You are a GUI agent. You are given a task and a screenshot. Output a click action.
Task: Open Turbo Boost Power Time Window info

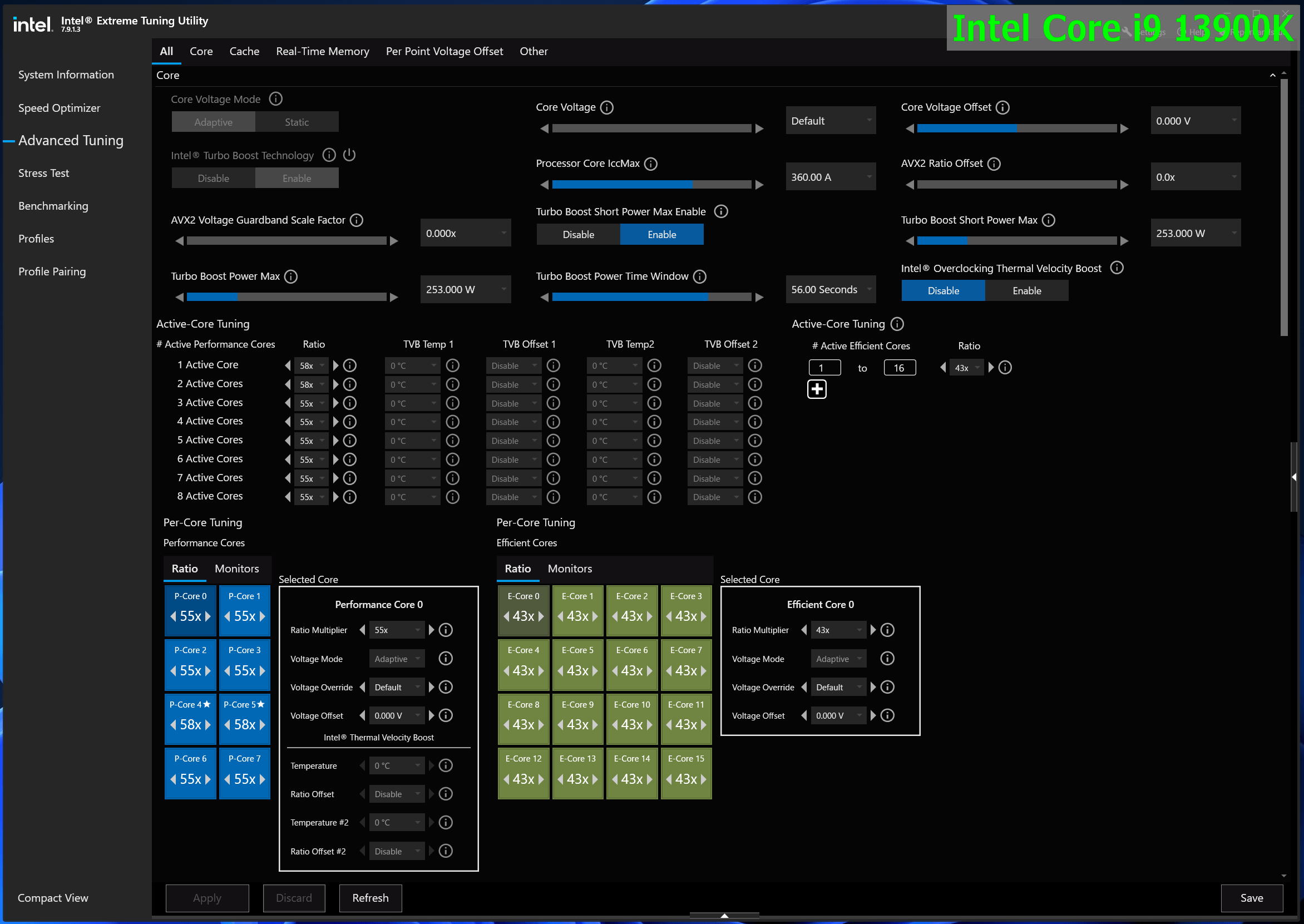tap(700, 276)
